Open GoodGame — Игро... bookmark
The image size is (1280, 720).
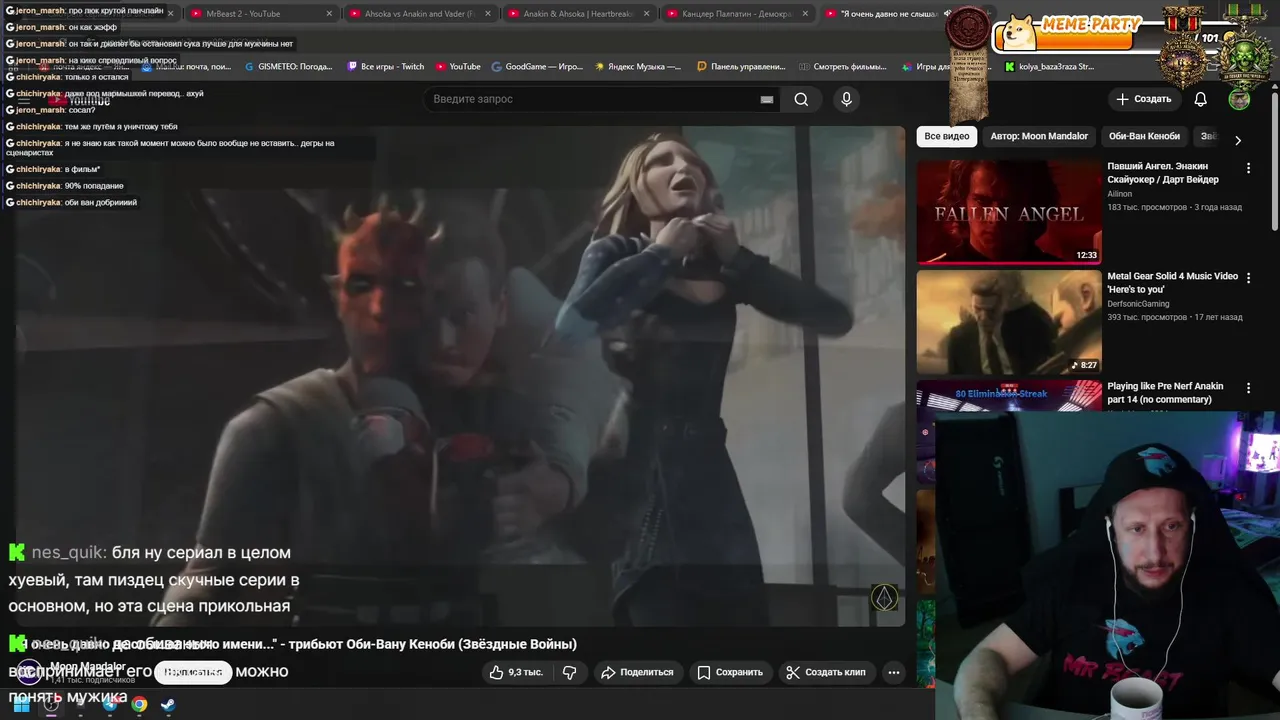(x=537, y=67)
